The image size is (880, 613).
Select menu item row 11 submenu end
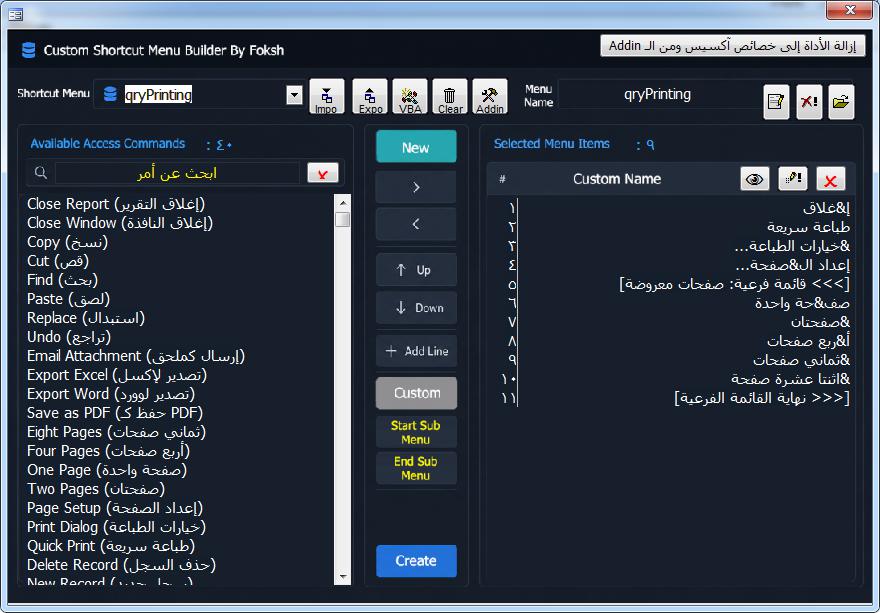pyautogui.click(x=672, y=398)
